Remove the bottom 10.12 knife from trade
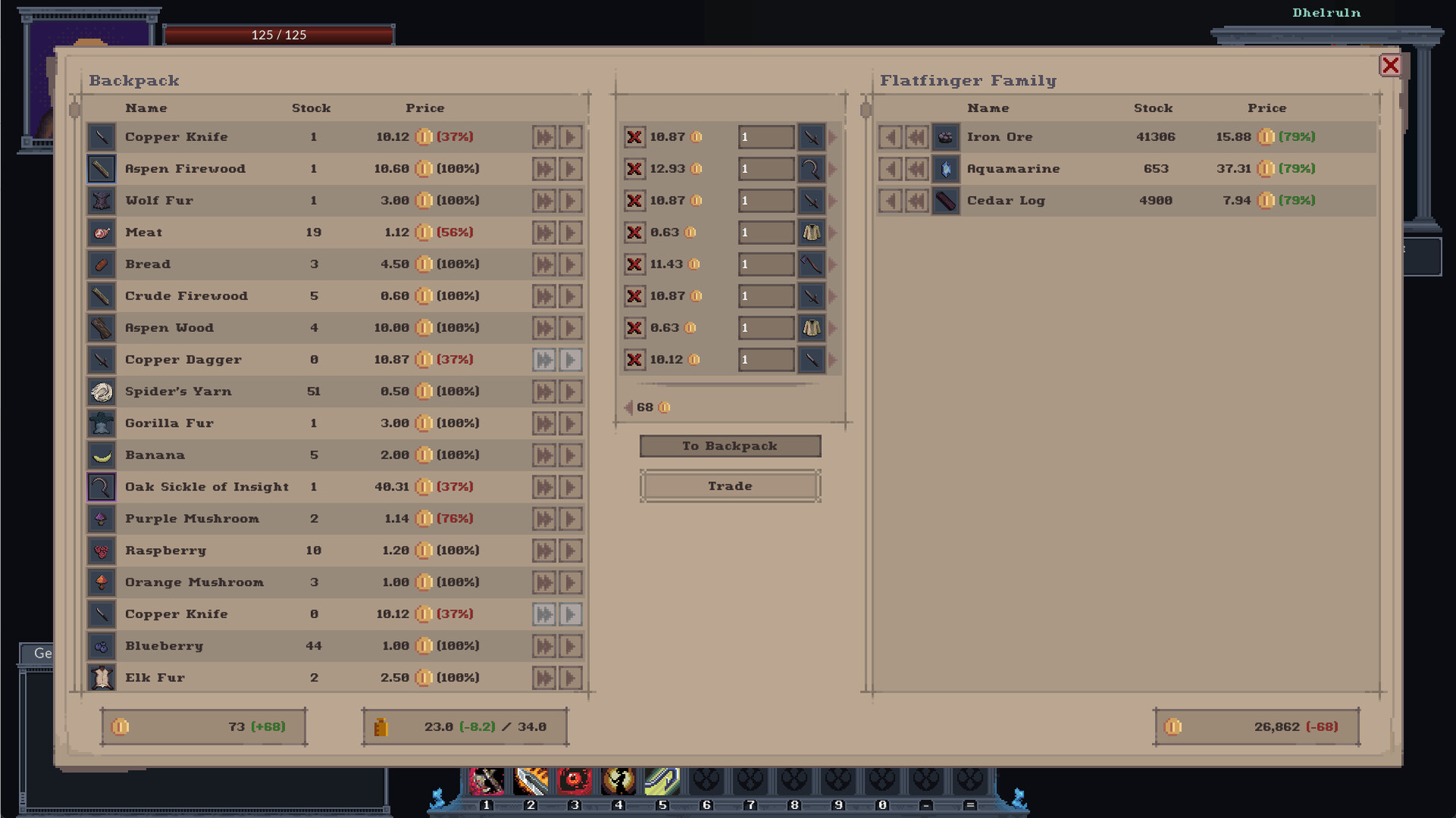Viewport: 1456px width, 818px height. click(635, 359)
